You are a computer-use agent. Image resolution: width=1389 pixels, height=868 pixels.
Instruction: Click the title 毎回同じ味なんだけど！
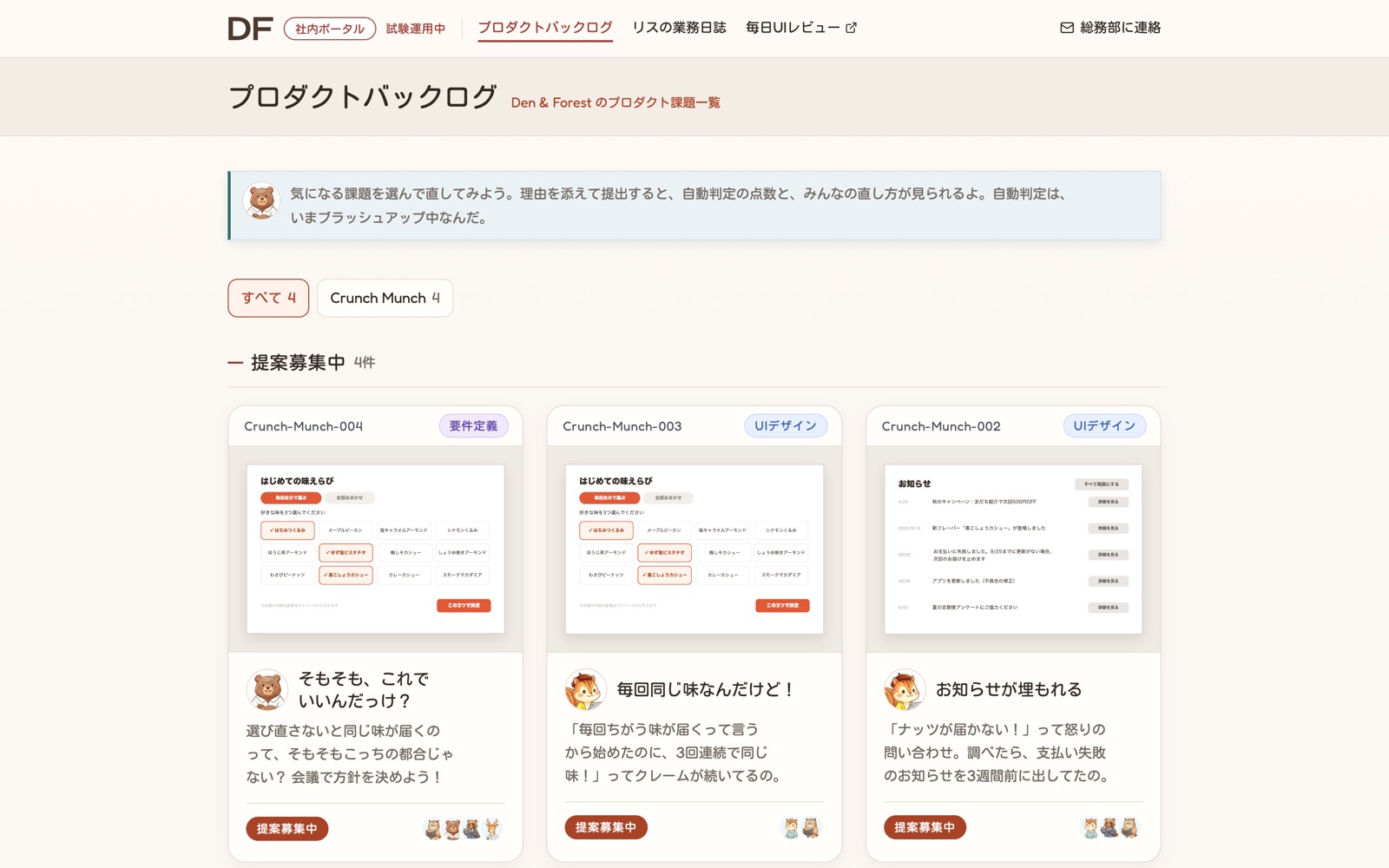click(707, 689)
